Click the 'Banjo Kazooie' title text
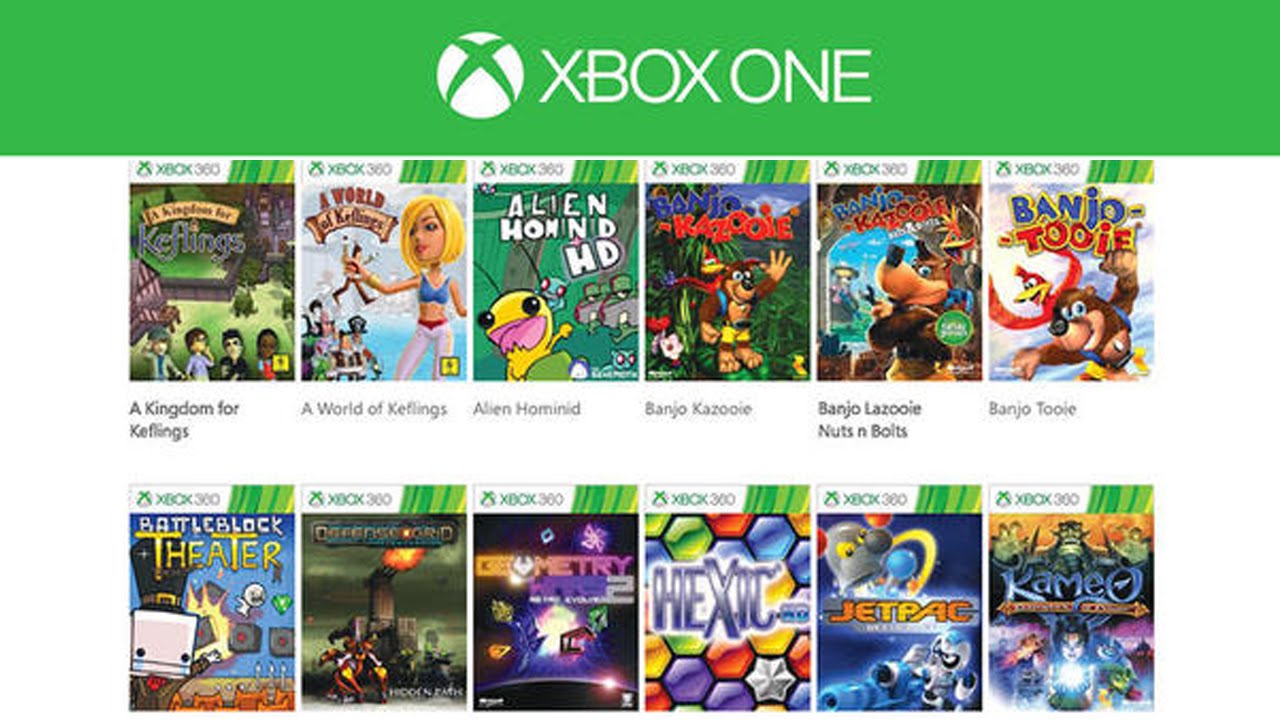Image resolution: width=1280 pixels, height=720 pixels. 699,409
